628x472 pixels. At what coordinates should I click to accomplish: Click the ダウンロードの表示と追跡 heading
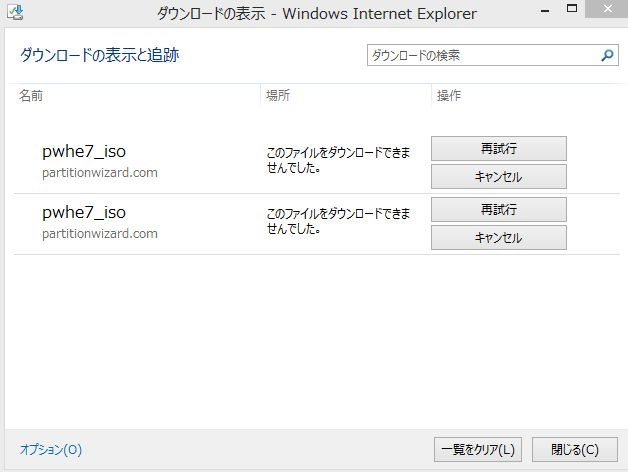(x=99, y=55)
